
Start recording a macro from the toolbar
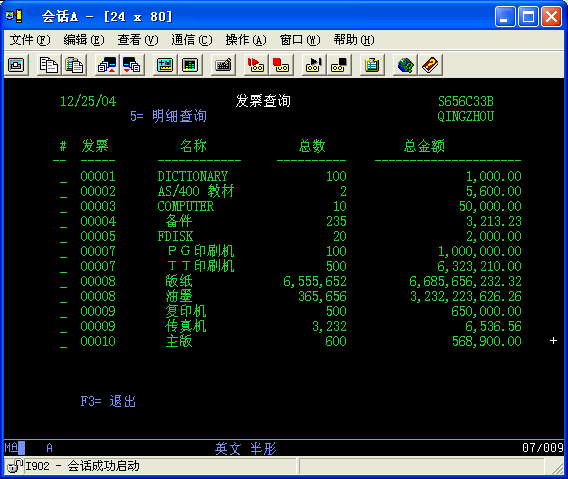click(256, 65)
